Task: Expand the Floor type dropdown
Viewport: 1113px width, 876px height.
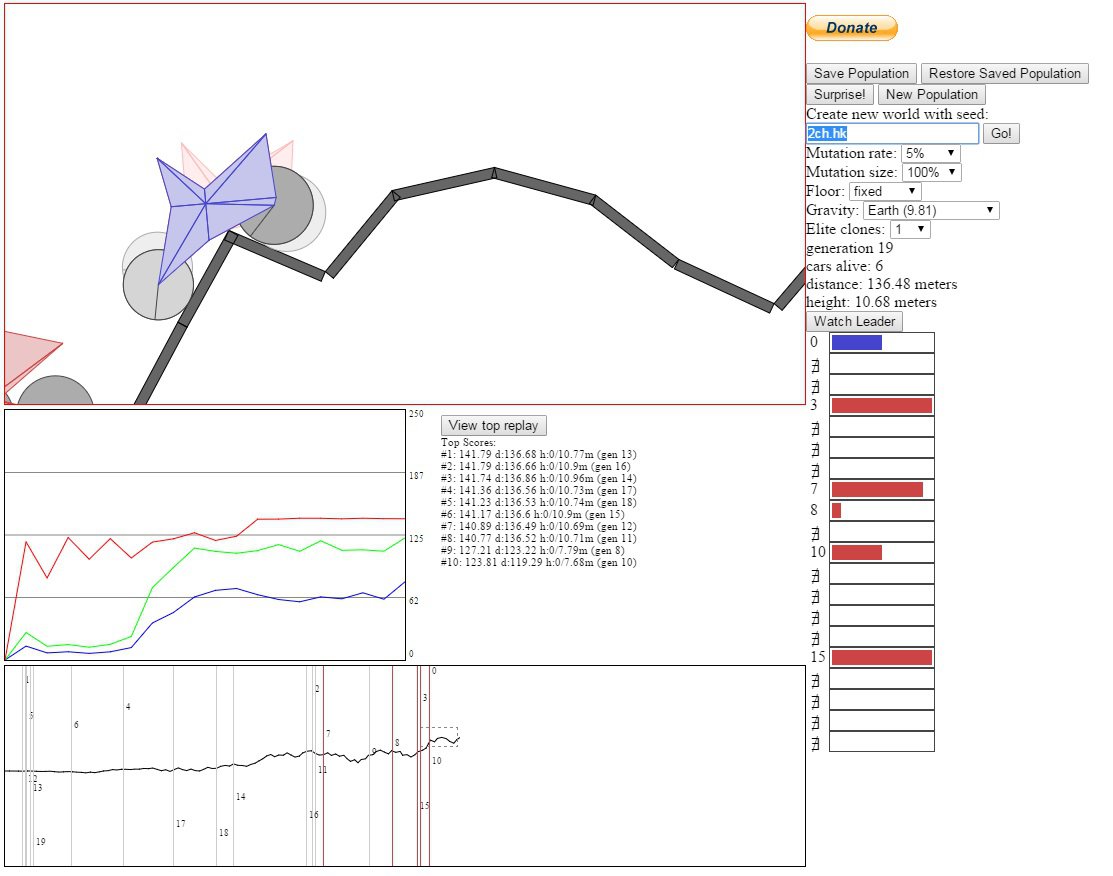Action: [x=885, y=192]
